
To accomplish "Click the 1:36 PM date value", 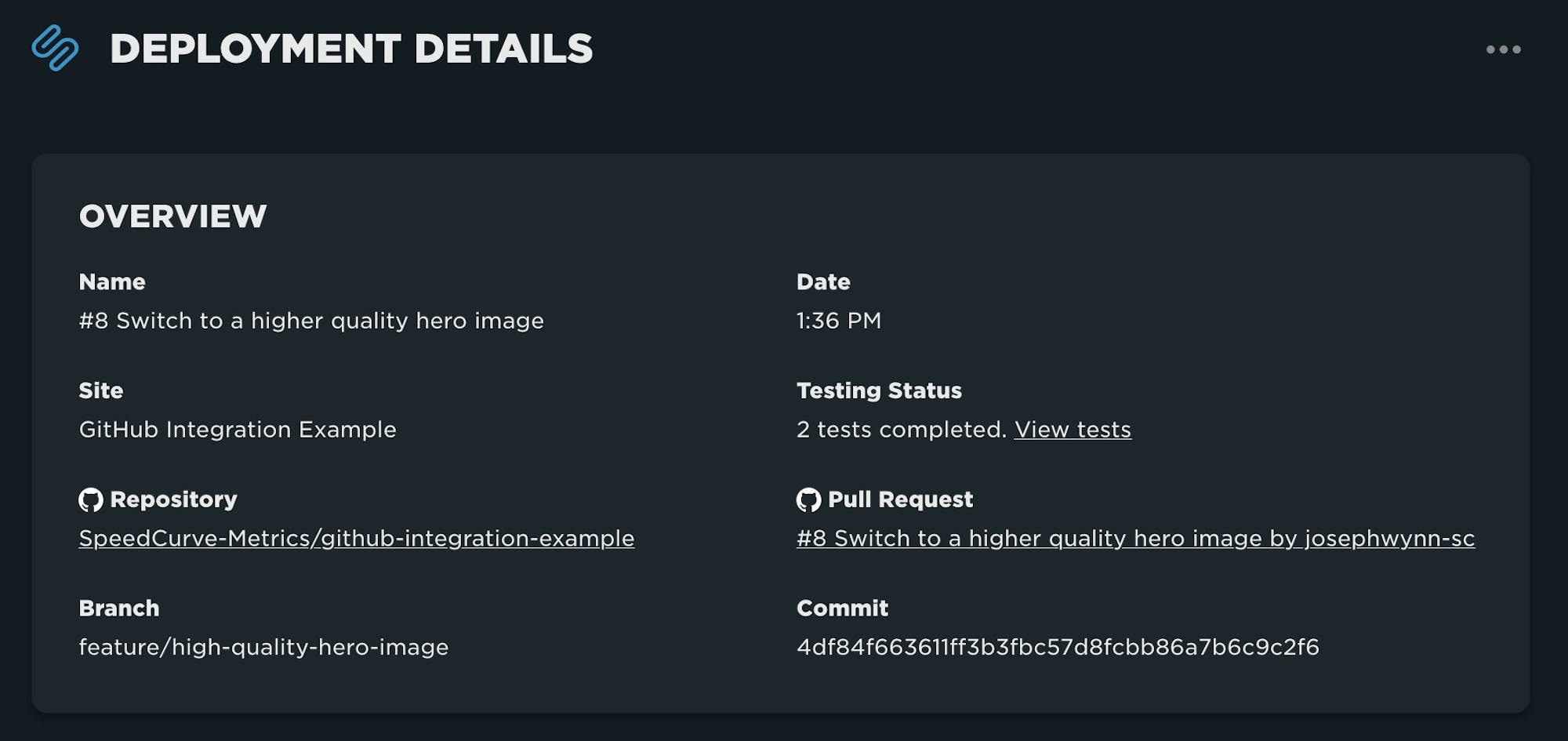I will [x=839, y=321].
